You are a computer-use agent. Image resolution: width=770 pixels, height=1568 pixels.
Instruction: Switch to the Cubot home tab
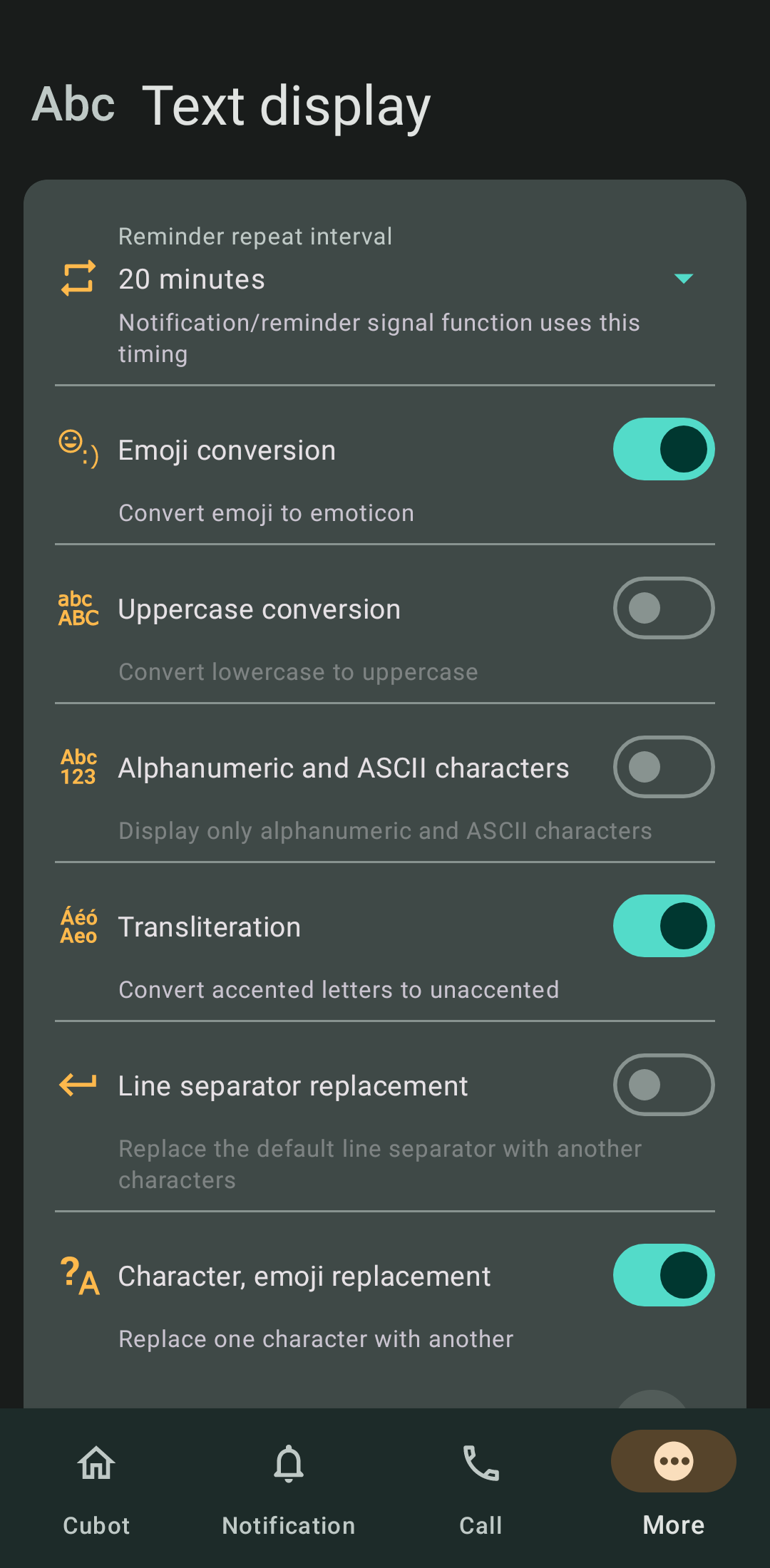(x=96, y=1486)
